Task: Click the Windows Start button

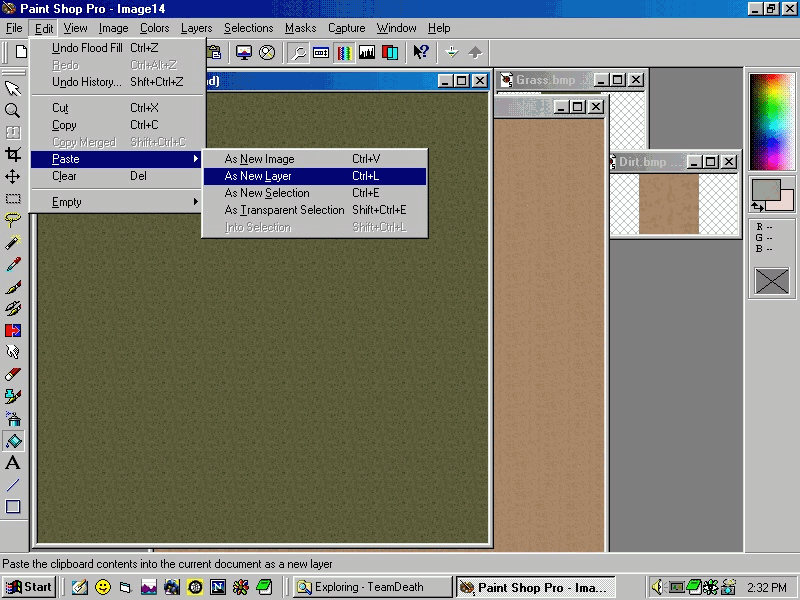Action: 29,587
